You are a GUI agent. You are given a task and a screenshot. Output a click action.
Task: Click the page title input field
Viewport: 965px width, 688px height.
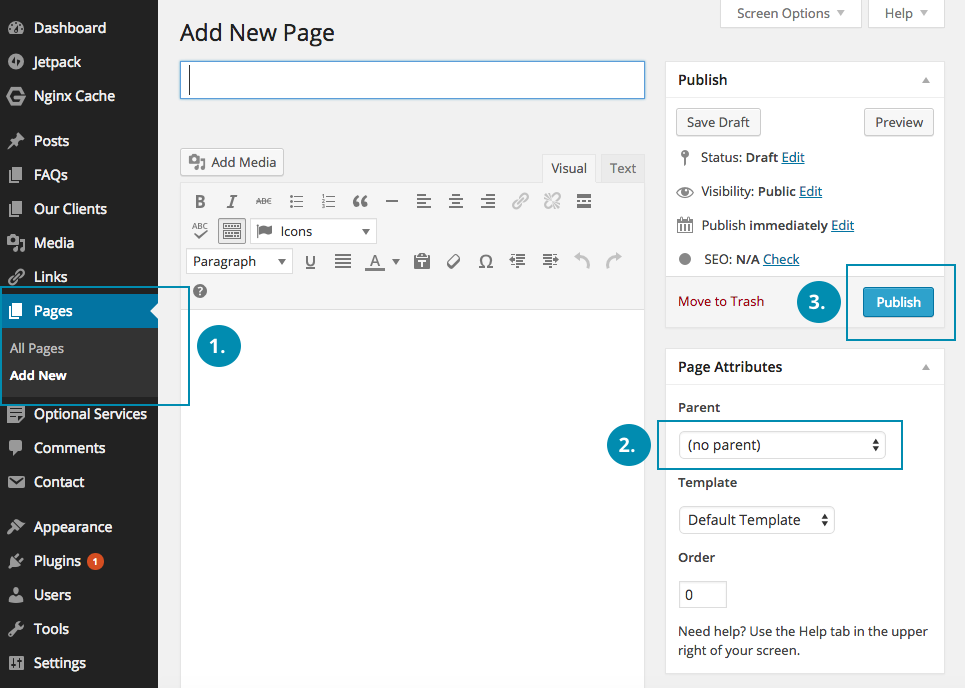pyautogui.click(x=412, y=80)
